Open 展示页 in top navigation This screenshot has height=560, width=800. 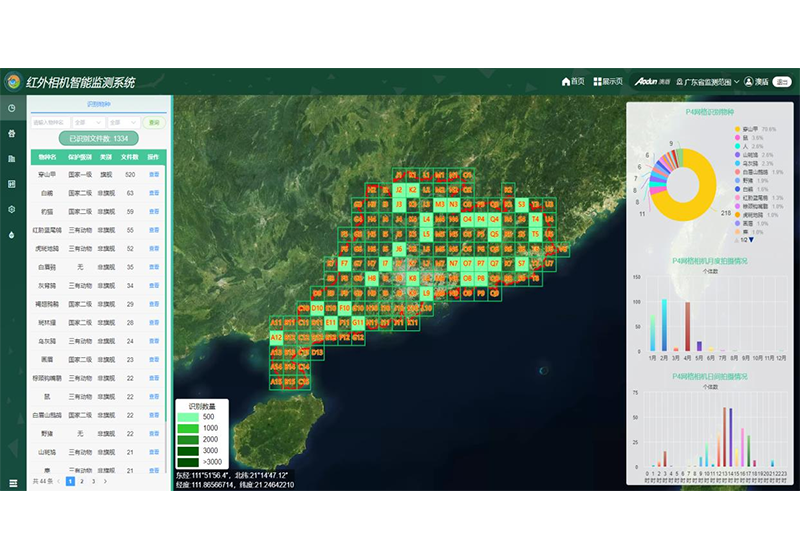pyautogui.click(x=608, y=81)
